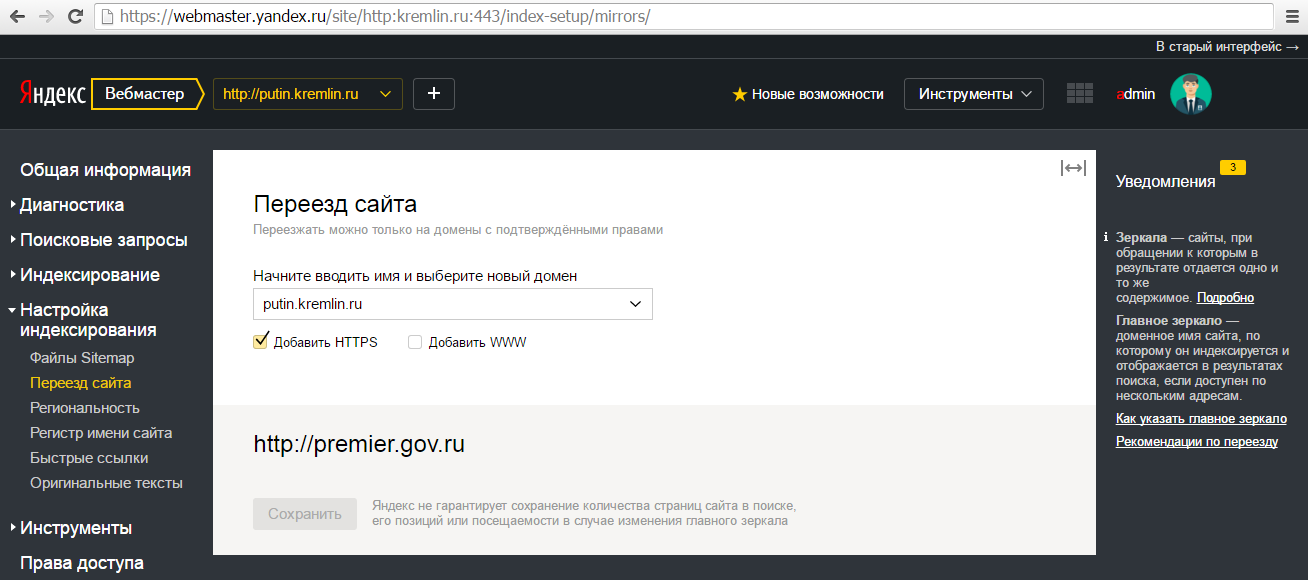Open the Уведомления notifications counter
Viewport: 1308px width, 580px height.
pyautogui.click(x=1232, y=168)
